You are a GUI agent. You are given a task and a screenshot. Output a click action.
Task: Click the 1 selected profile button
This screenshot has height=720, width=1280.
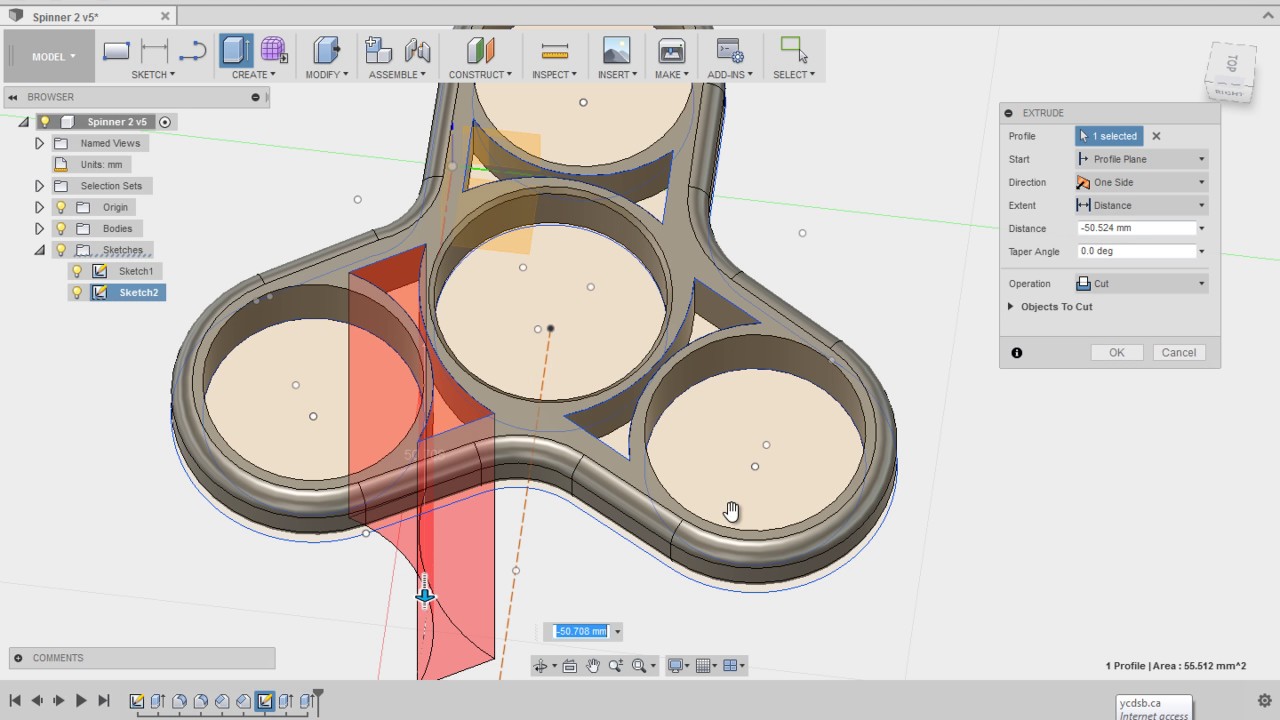pos(1109,136)
